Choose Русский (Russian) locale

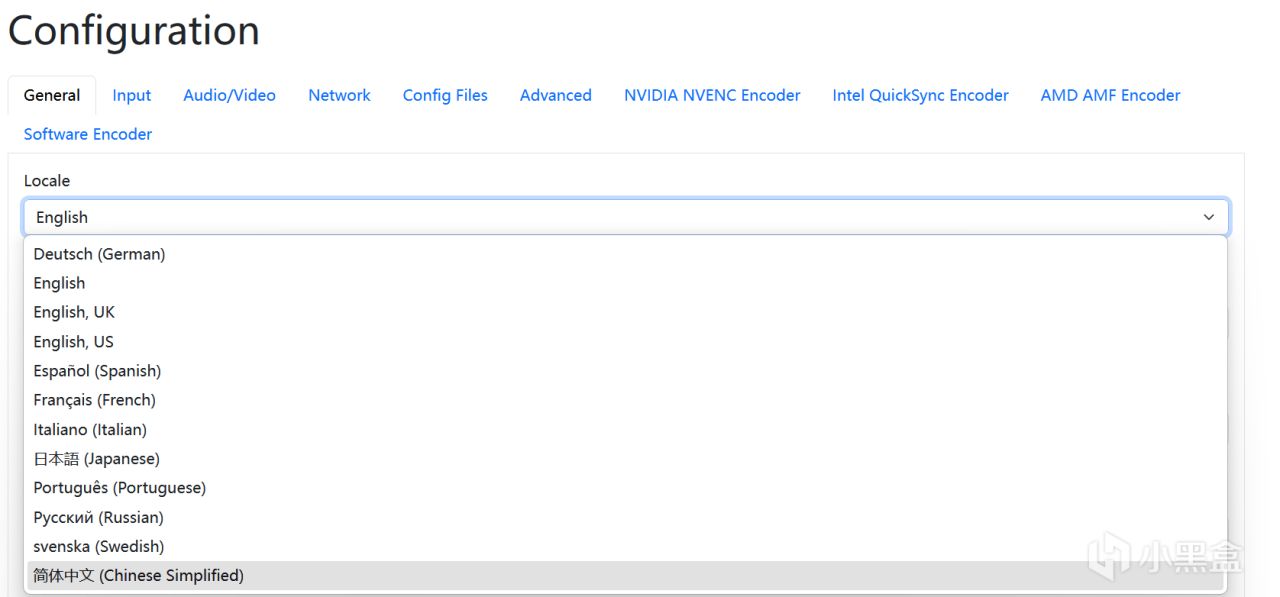click(626, 517)
